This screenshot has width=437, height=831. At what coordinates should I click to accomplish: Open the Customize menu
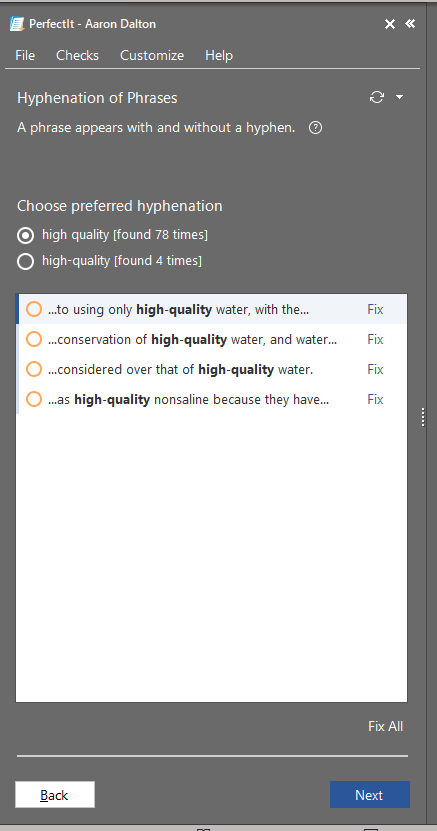tap(152, 55)
